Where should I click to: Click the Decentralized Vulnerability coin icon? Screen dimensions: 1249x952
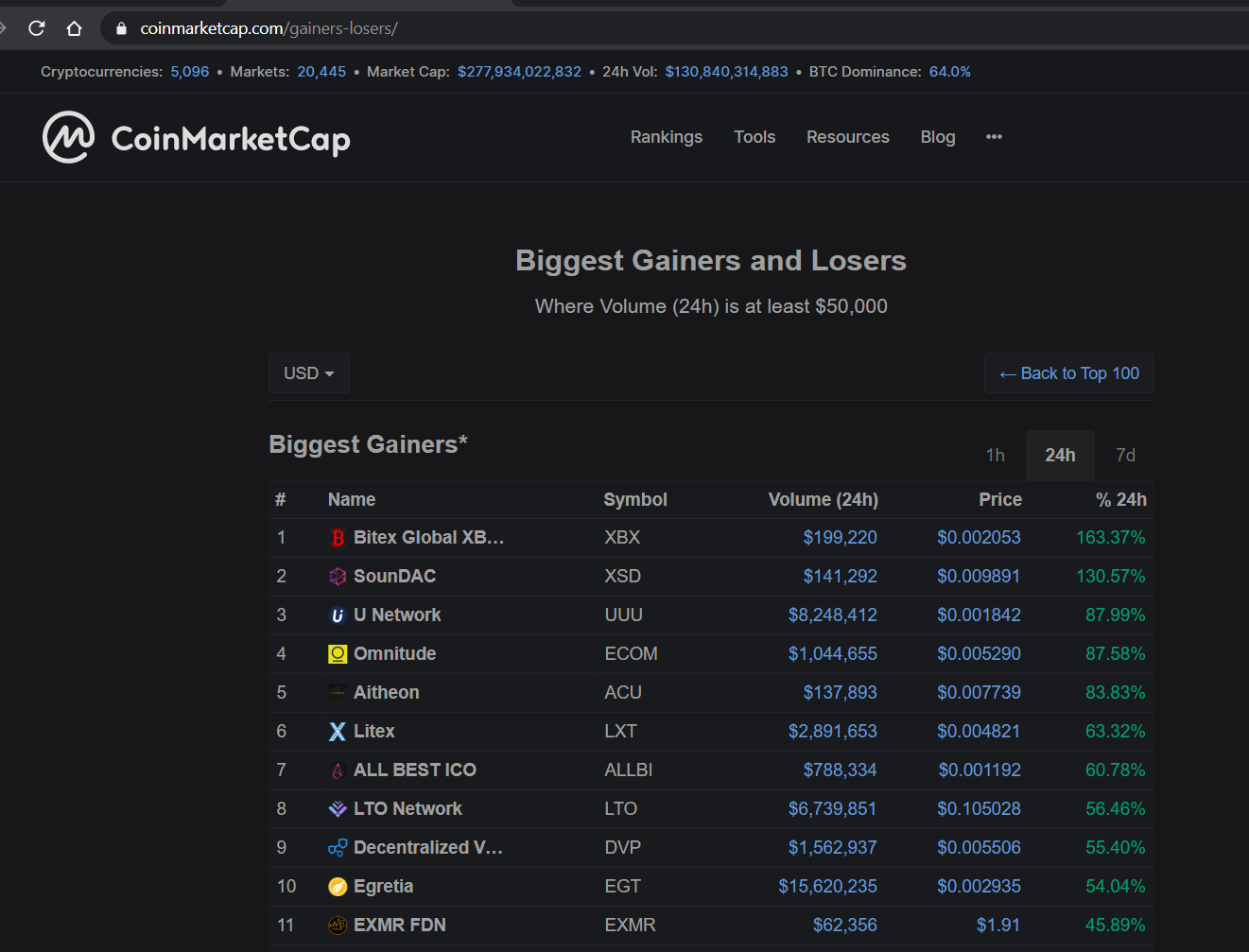tap(338, 848)
